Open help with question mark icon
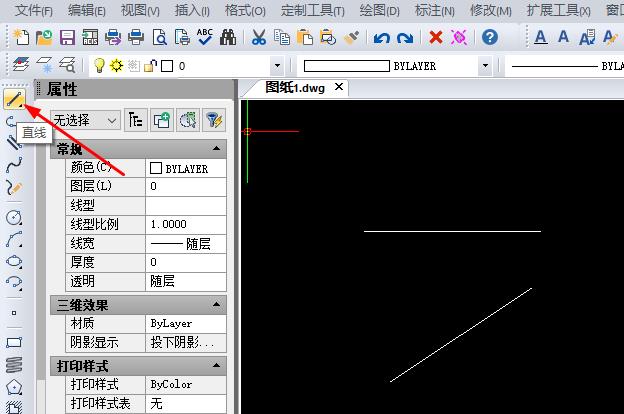The height and width of the screenshot is (414, 624). (x=489, y=37)
